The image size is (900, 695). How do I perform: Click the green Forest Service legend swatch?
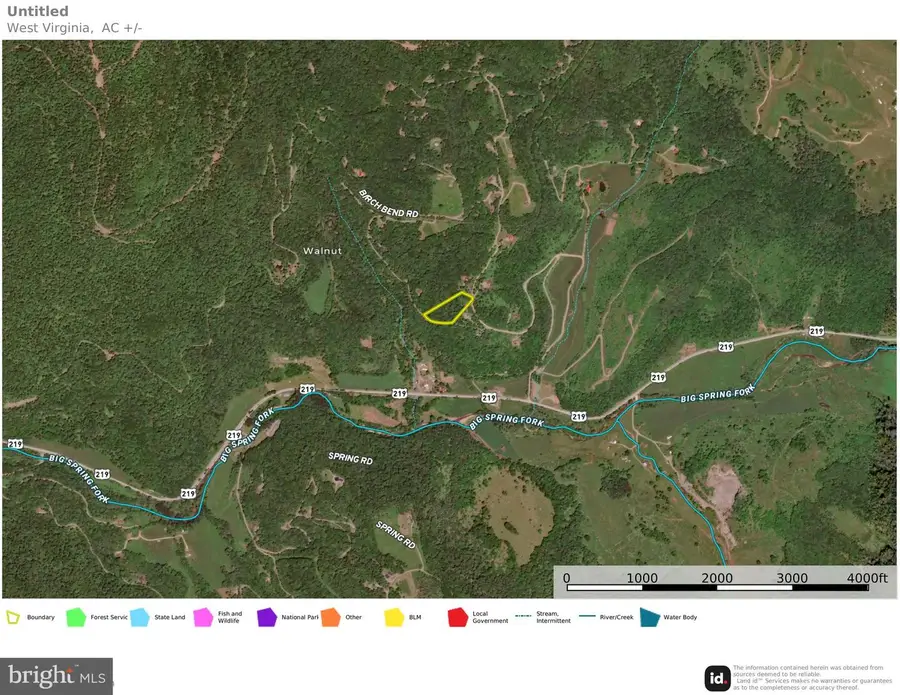(76, 618)
